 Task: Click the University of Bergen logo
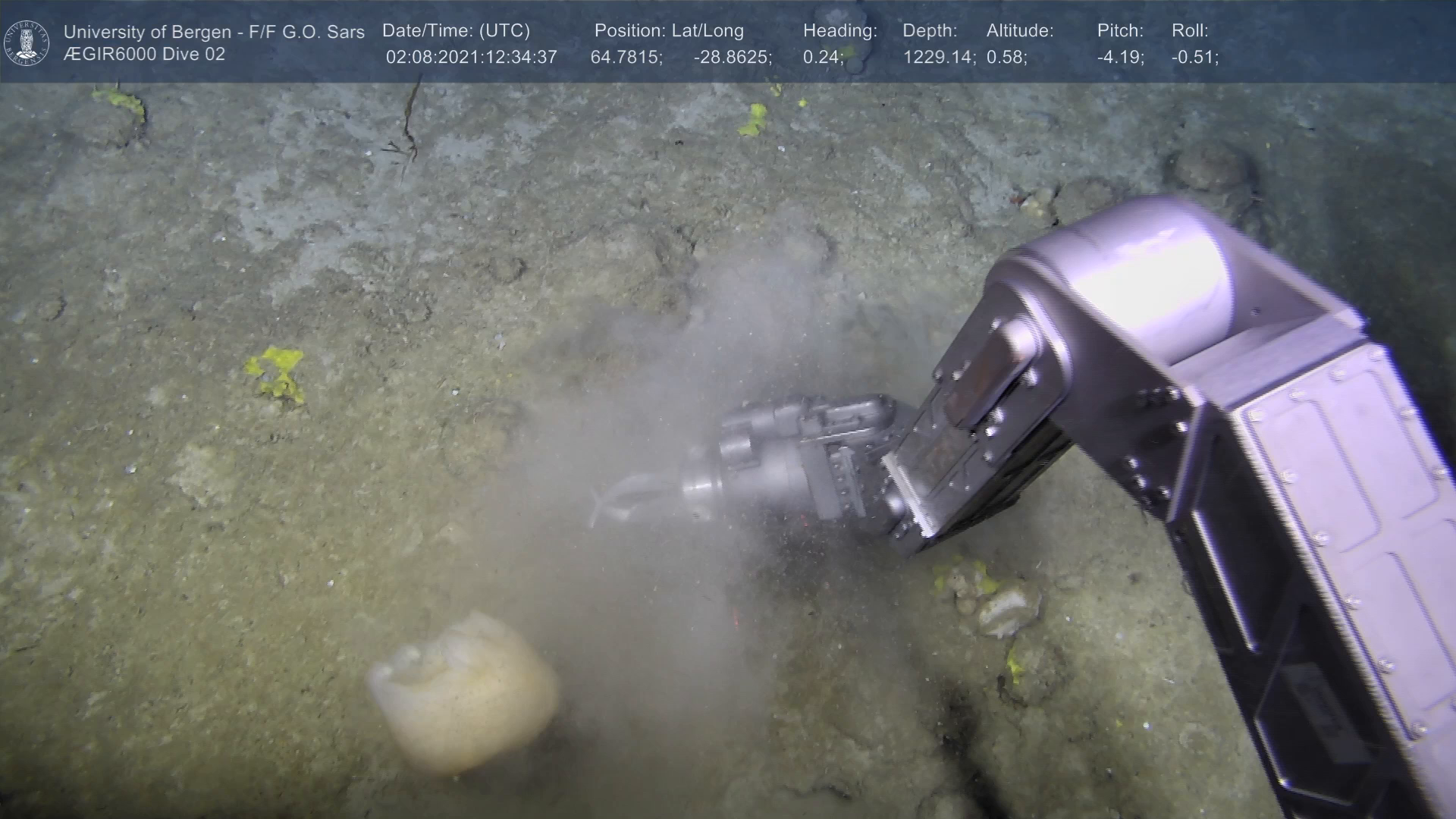[x=27, y=42]
